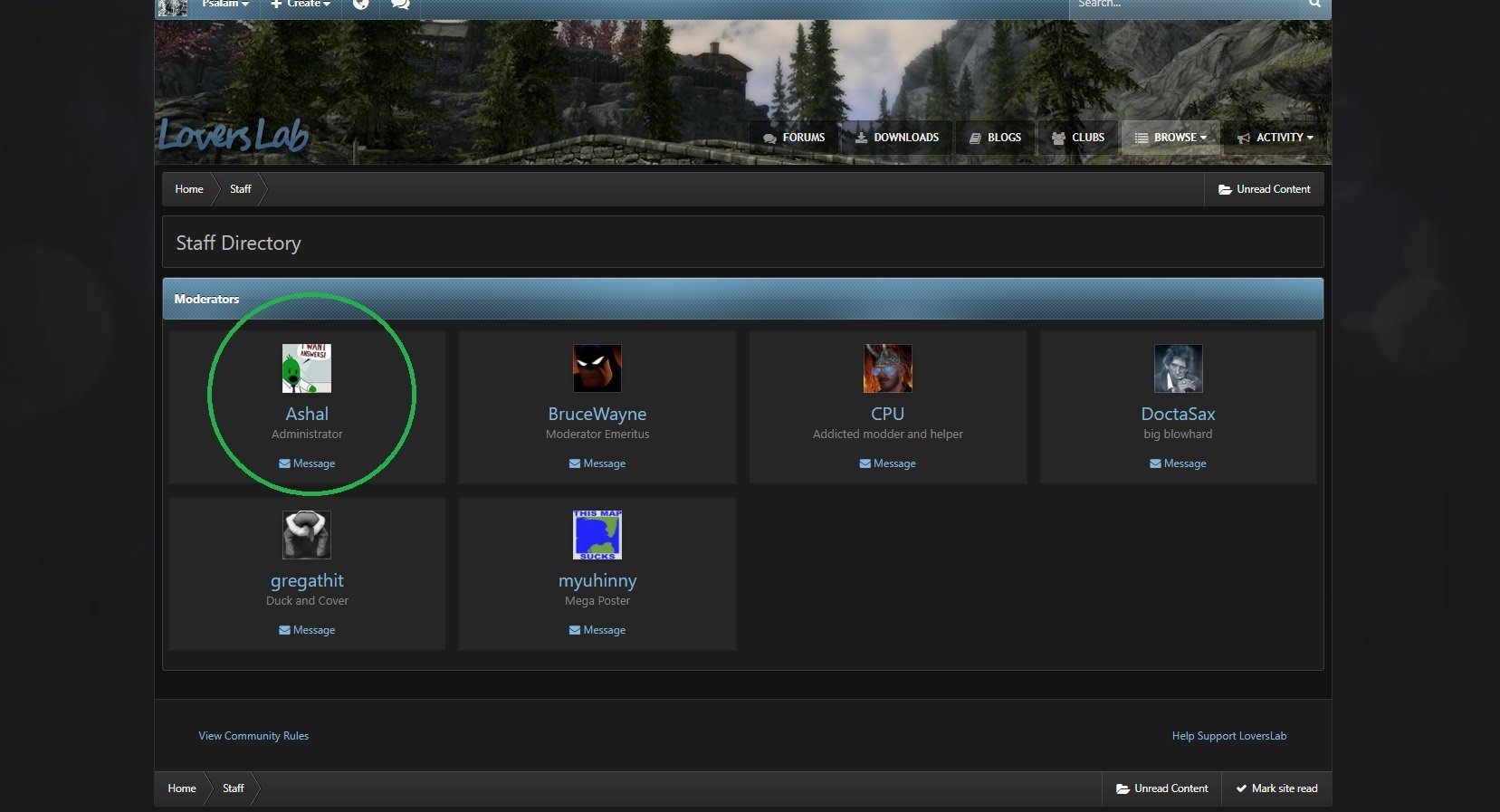
Task: Open the Blogs section
Action: (x=995, y=138)
